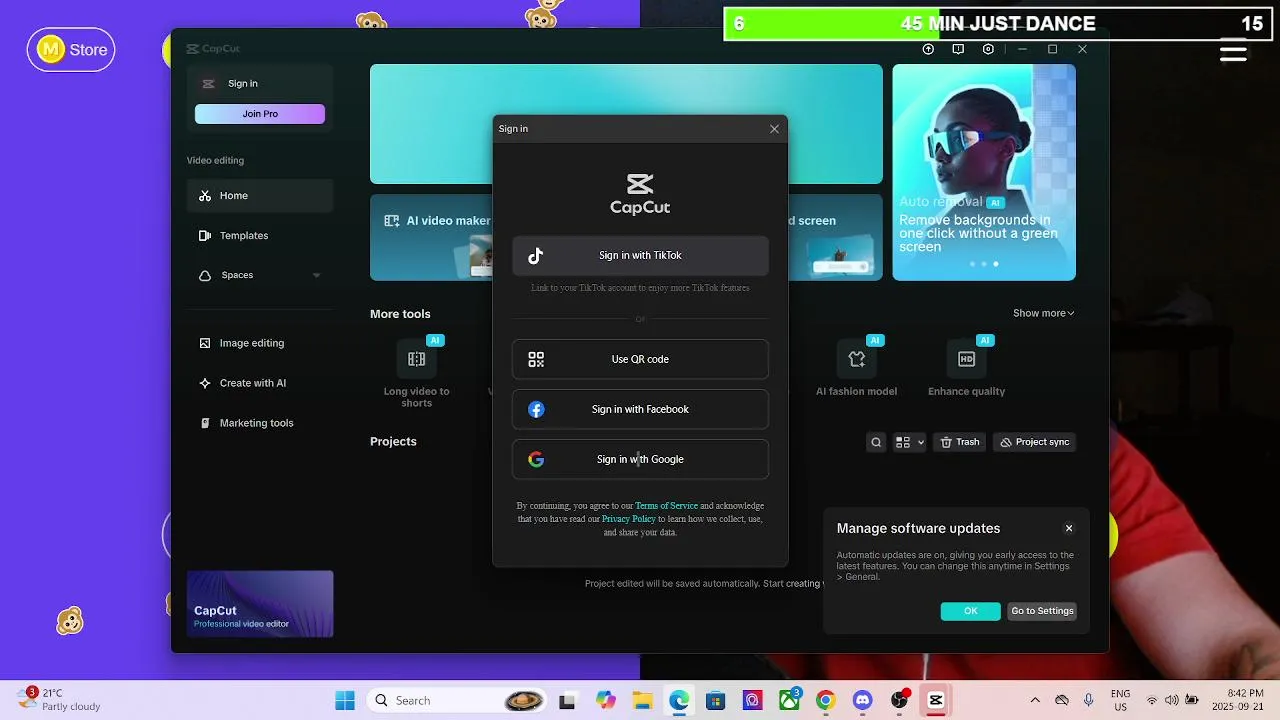Viewport: 1280px width, 720px height.
Task: Click Go to Settings button
Action: [1042, 611]
